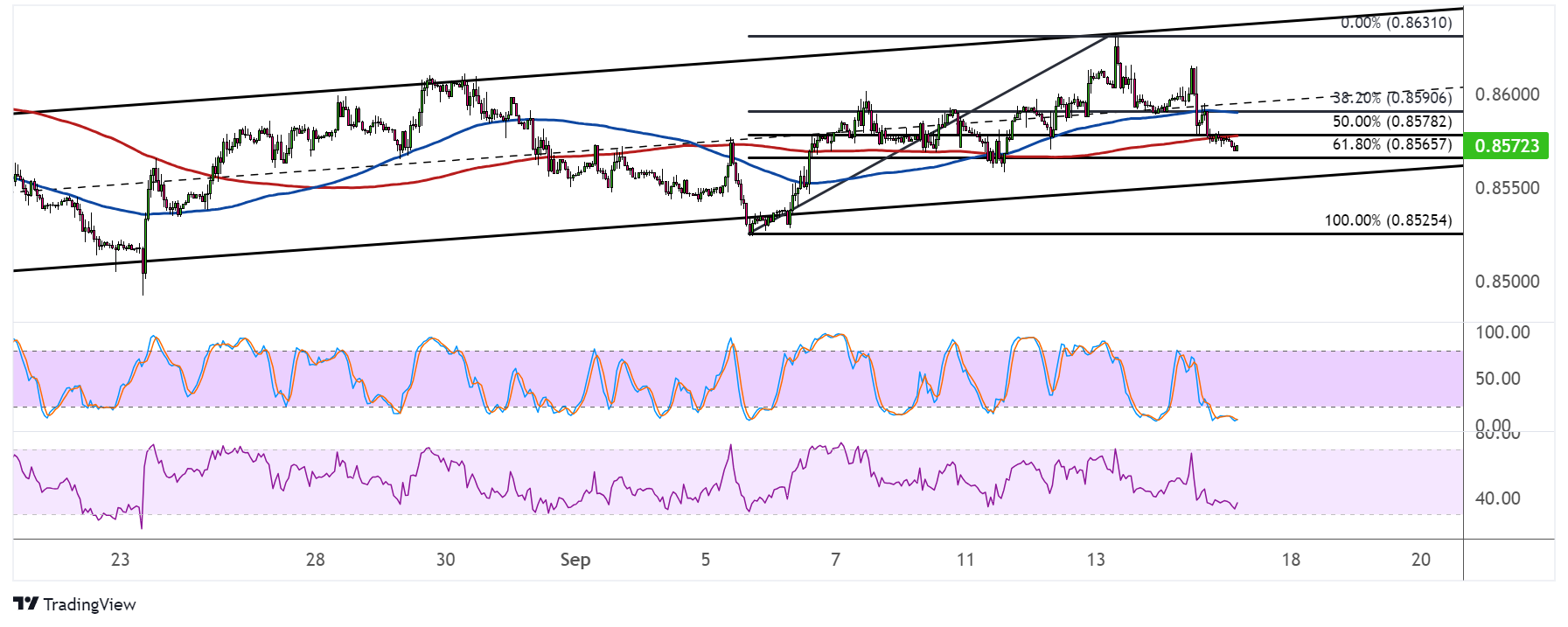1568x627 pixels.
Task: Select the 0.00% (0.86310) Fibonacci label
Action: coord(1396,23)
